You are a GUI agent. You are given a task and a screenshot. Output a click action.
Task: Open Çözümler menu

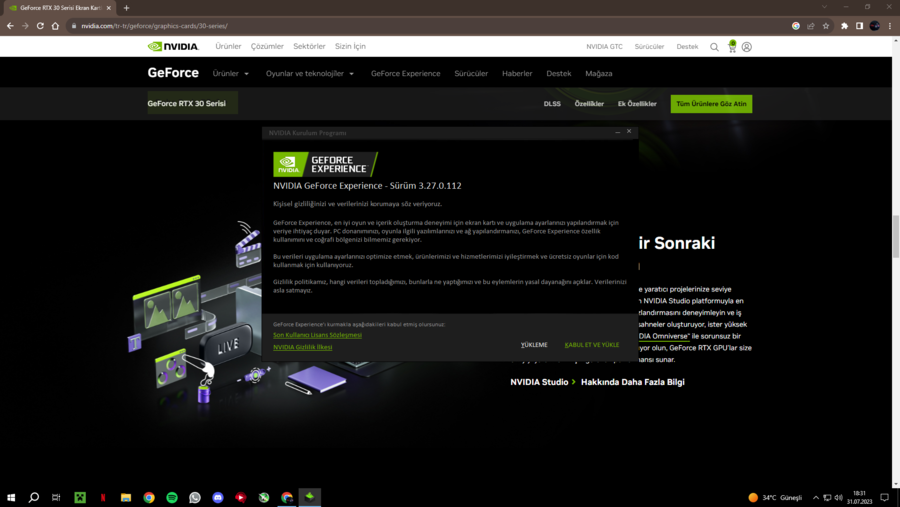pyautogui.click(x=267, y=47)
